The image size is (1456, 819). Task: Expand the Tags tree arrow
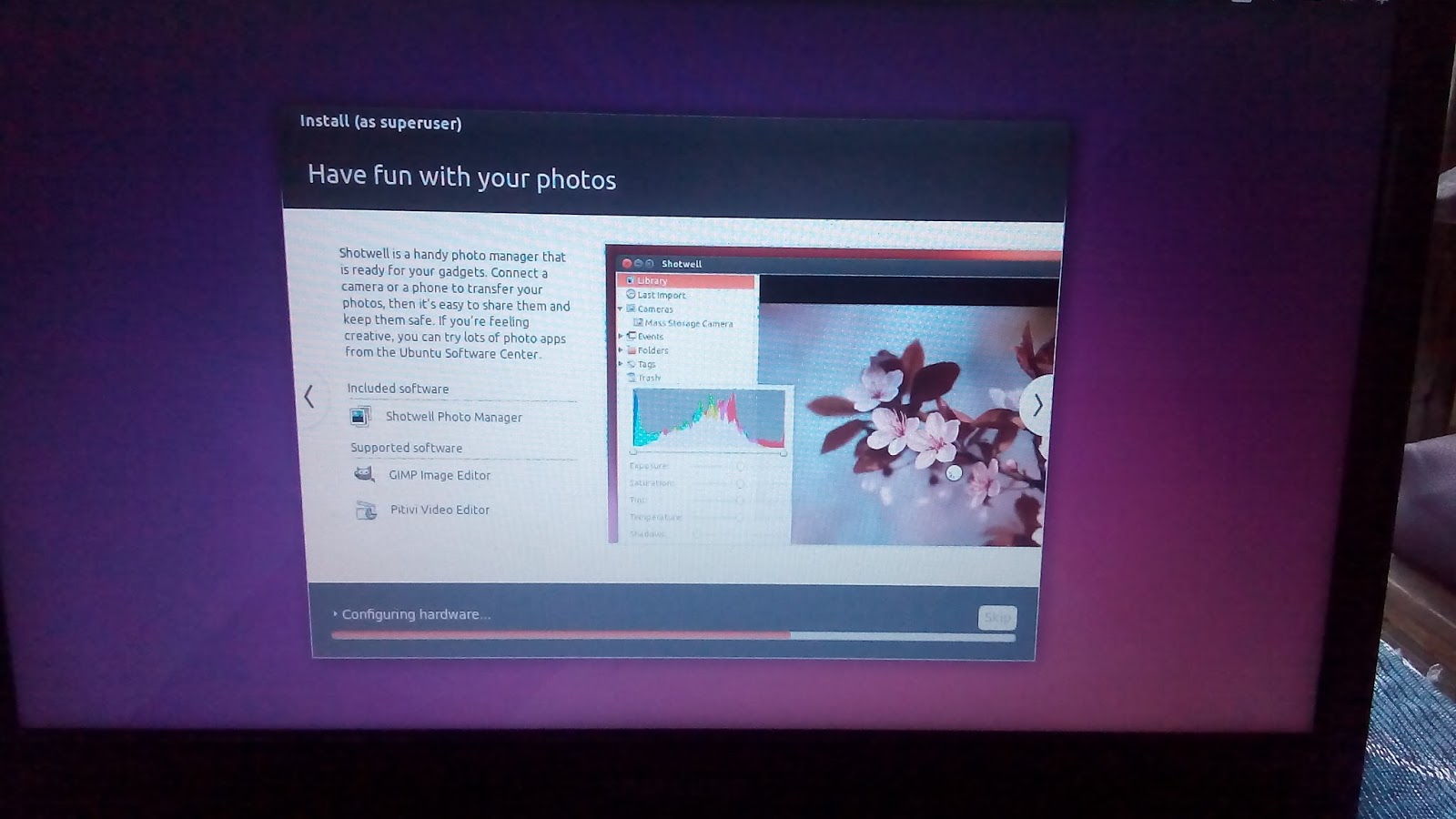click(621, 364)
